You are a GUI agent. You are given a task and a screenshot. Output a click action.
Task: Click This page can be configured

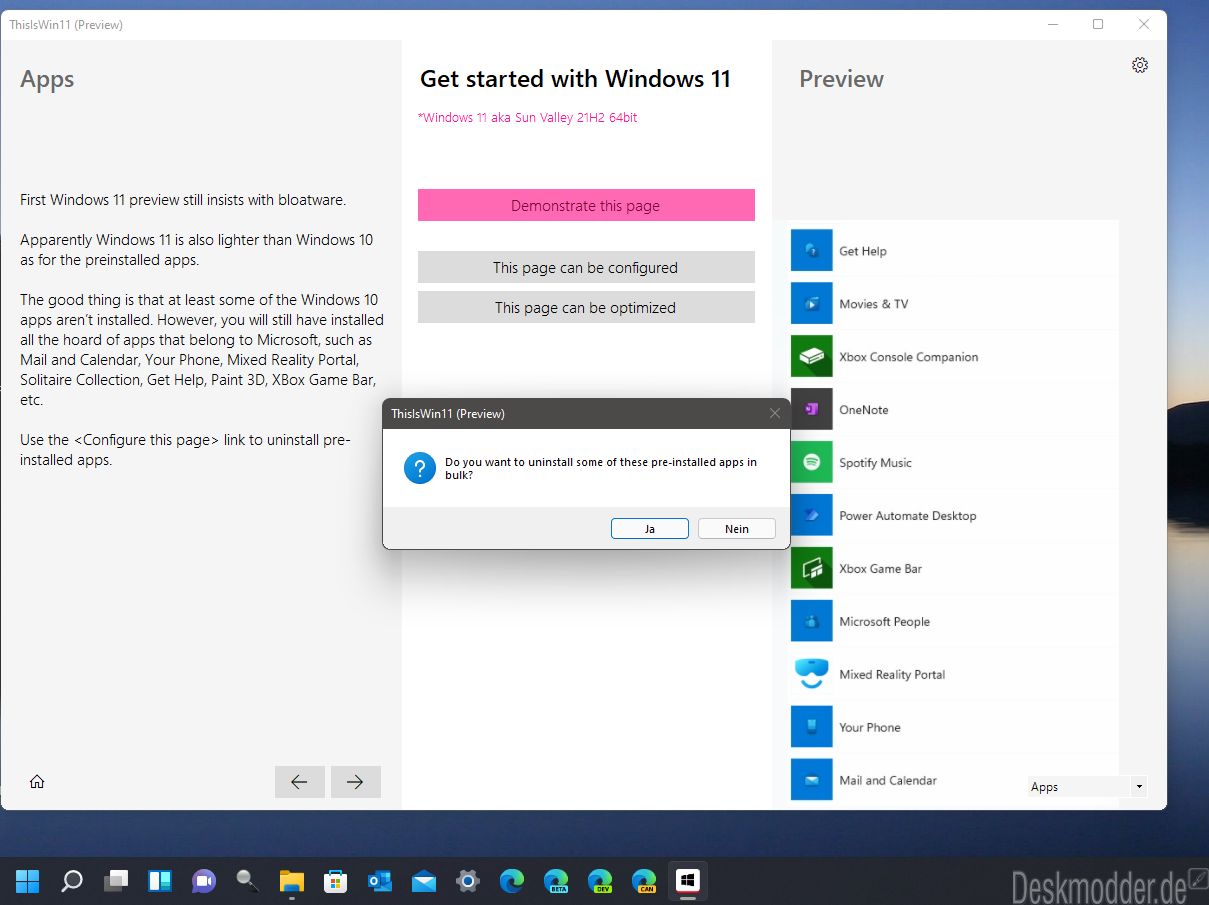(586, 267)
